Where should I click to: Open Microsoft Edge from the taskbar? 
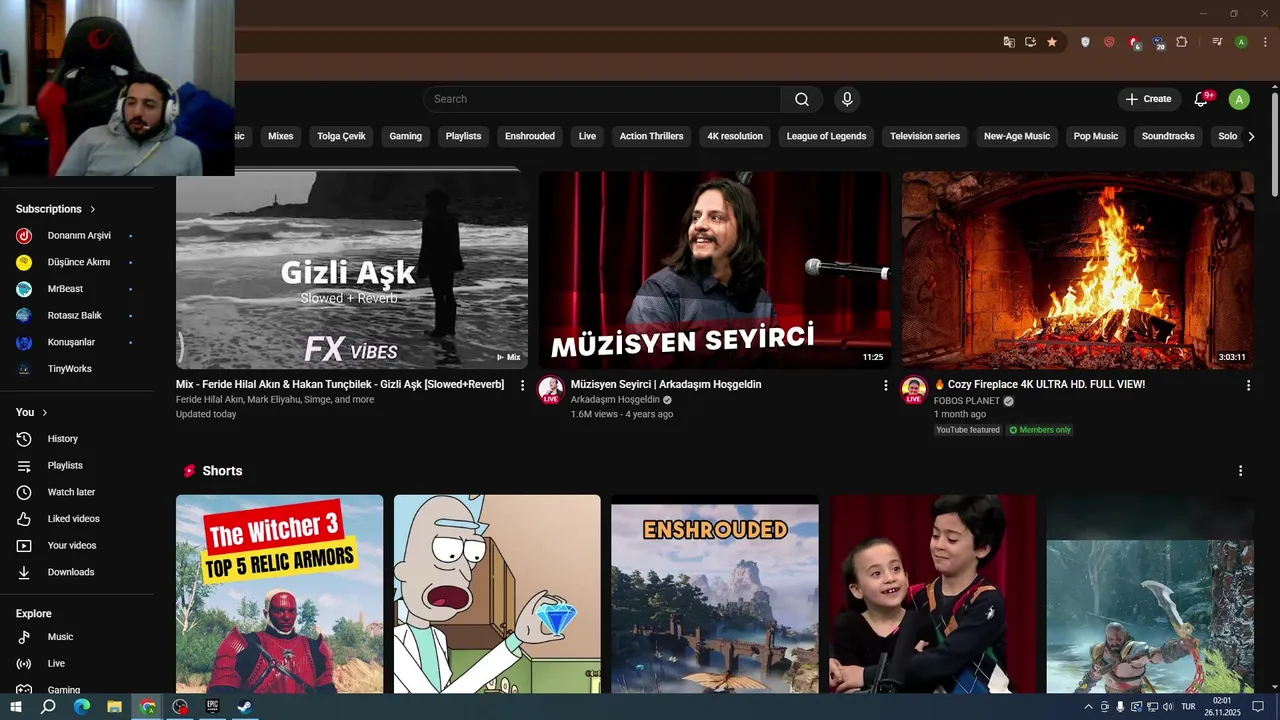(82, 706)
